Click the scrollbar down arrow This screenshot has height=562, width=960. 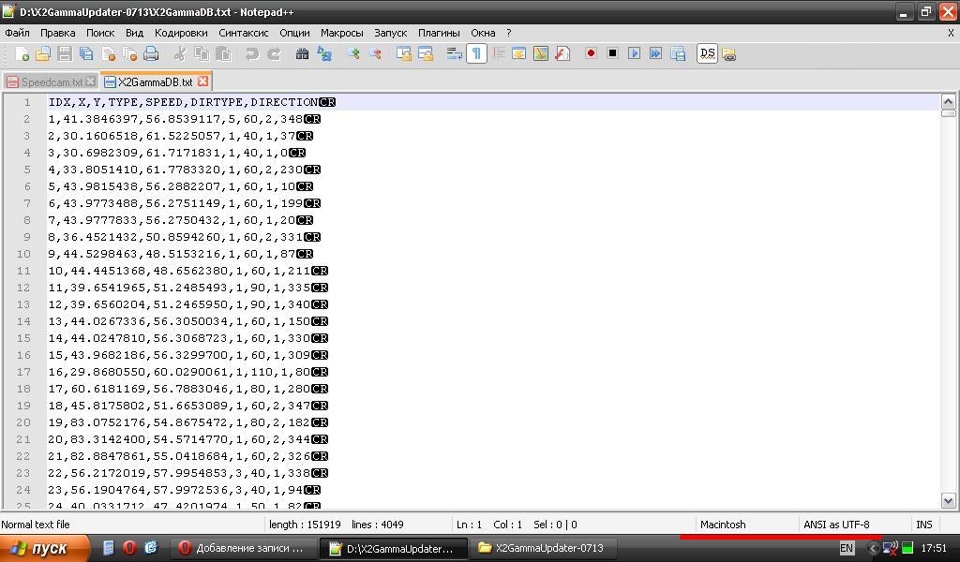point(948,501)
